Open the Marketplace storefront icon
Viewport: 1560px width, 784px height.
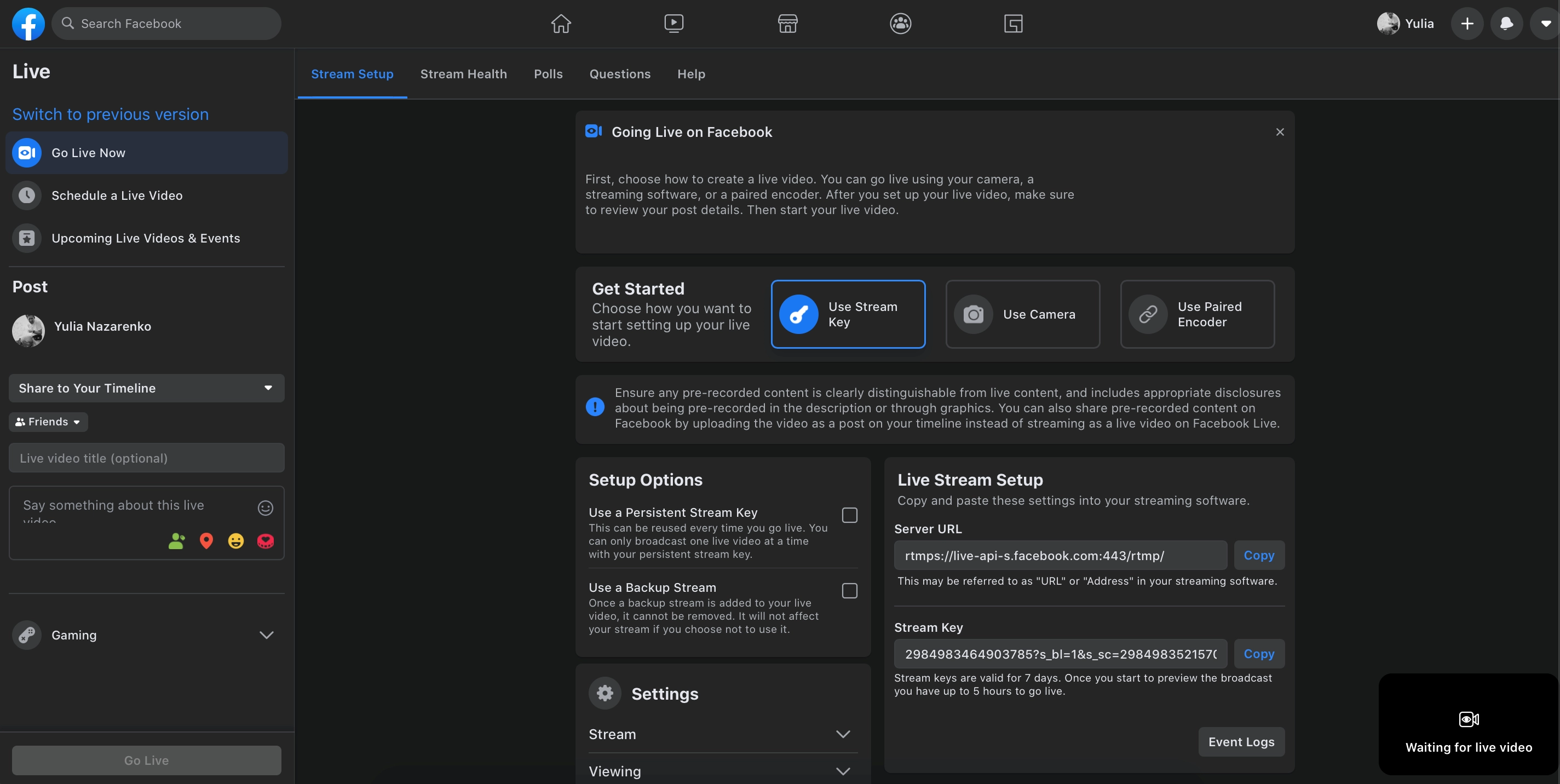point(787,24)
